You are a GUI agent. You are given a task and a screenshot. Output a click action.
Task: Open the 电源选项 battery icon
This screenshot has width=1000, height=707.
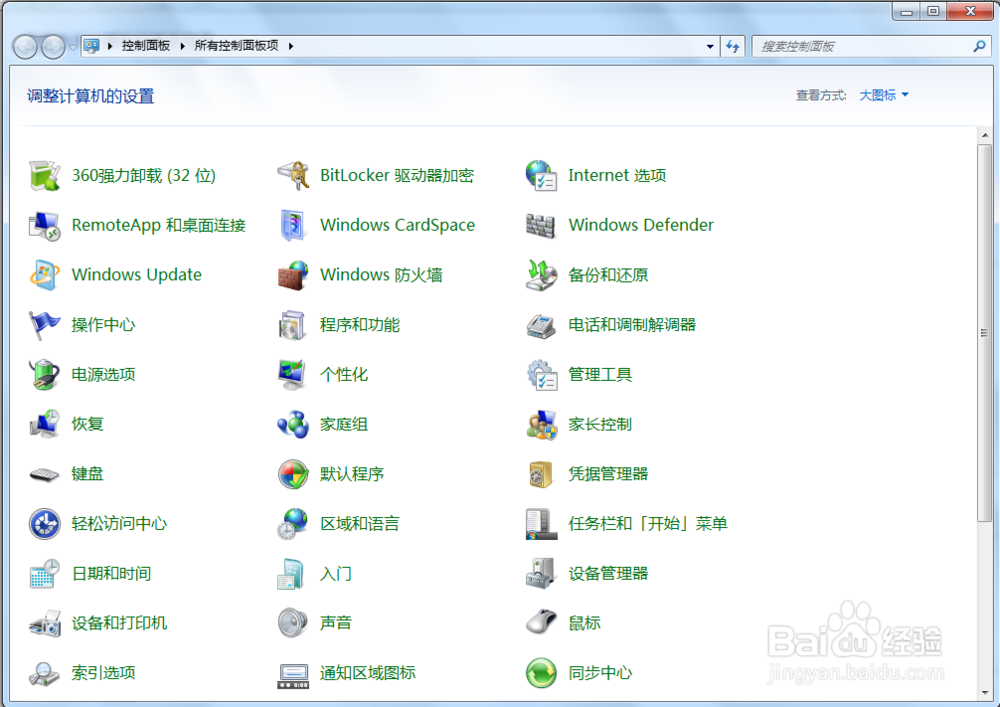[x=45, y=374]
